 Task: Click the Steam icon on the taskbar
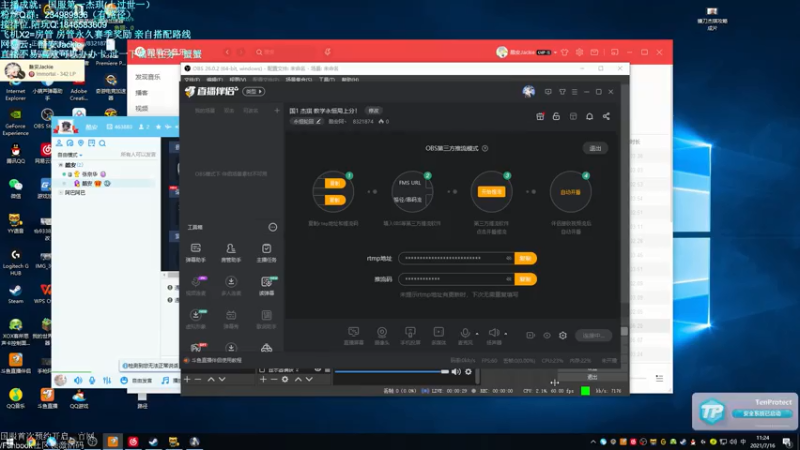(x=153, y=441)
